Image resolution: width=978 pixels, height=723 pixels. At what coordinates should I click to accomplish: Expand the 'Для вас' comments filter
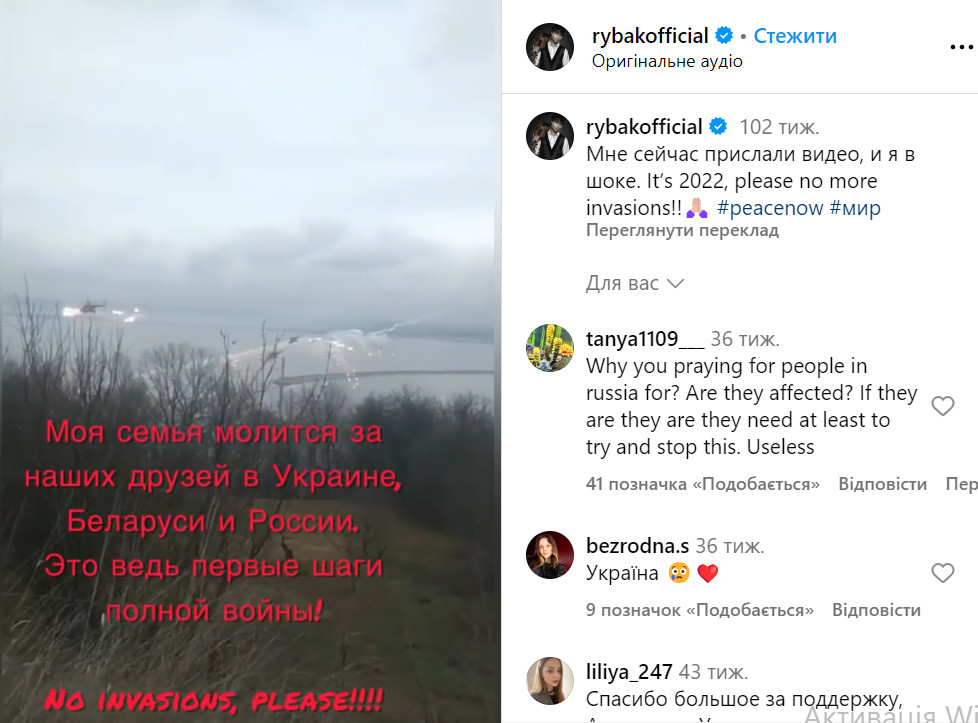(x=634, y=283)
